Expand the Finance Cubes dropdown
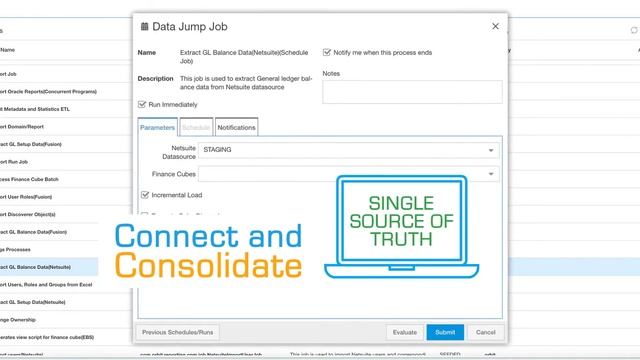Viewport: 640px width, 360px height. 348,174
